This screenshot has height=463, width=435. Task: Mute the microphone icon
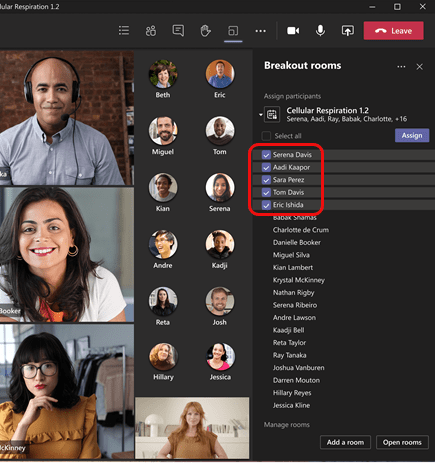tap(320, 31)
